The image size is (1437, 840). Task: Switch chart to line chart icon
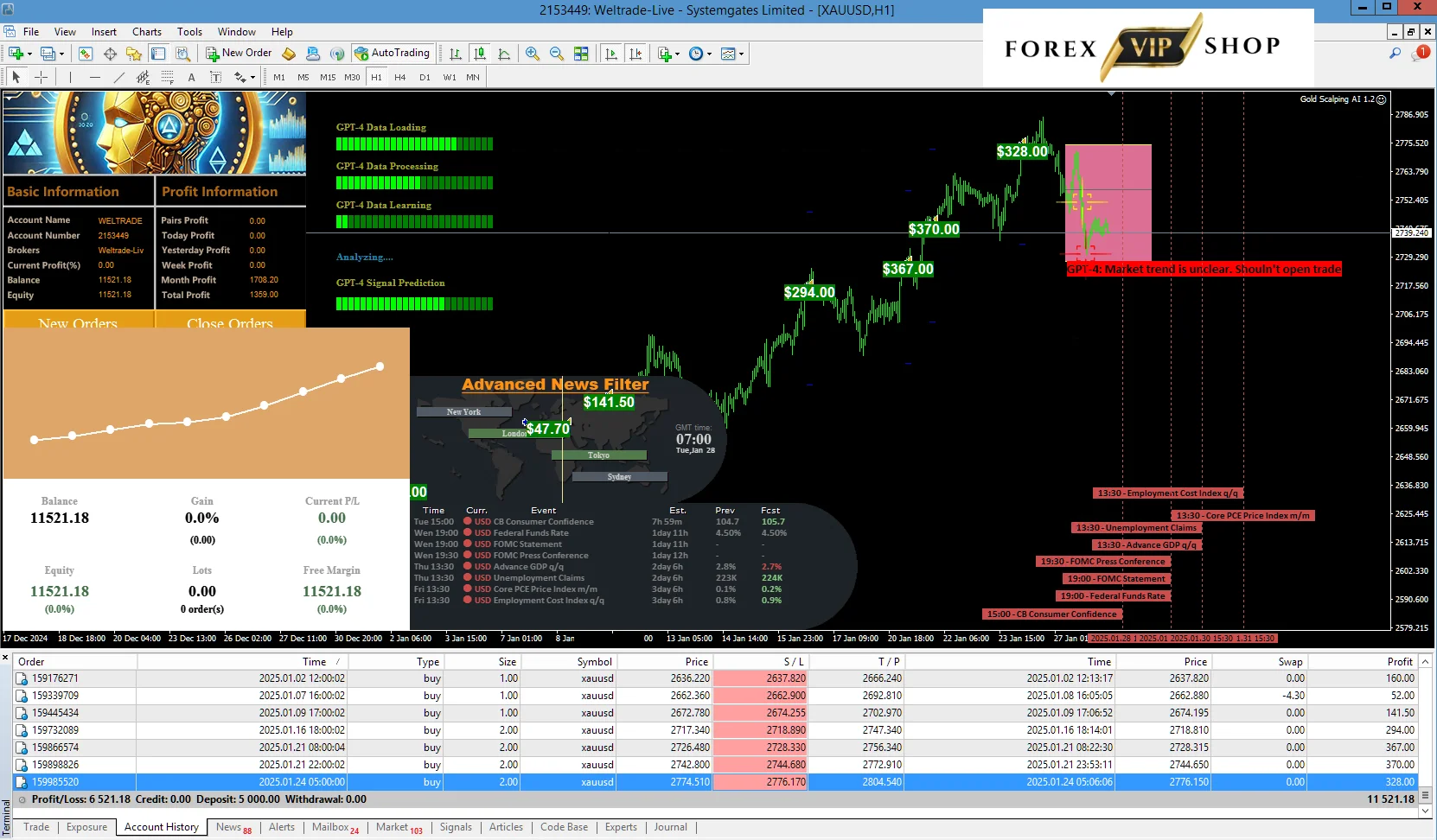coord(504,54)
